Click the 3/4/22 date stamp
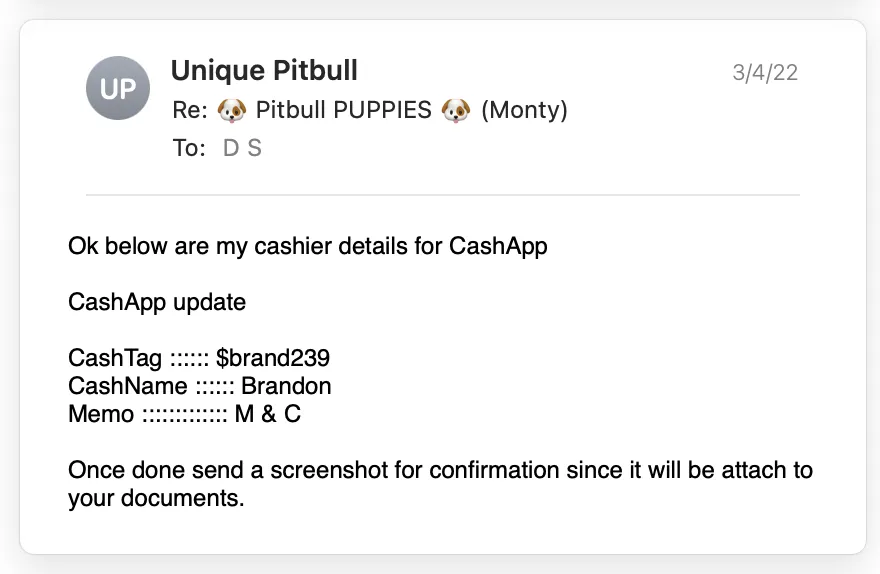The width and height of the screenshot is (880, 574). [x=765, y=73]
